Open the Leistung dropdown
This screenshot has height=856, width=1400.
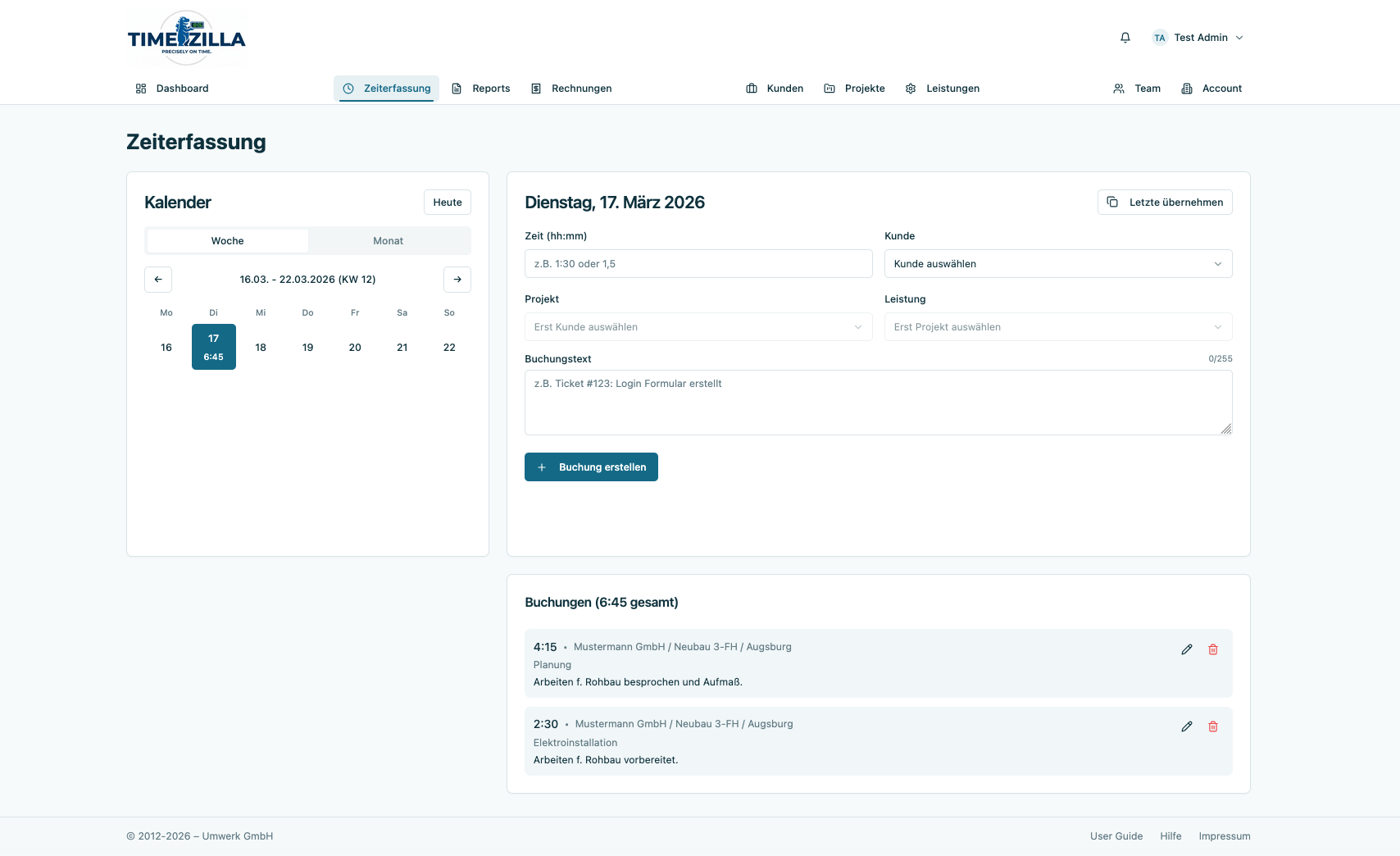(1058, 327)
